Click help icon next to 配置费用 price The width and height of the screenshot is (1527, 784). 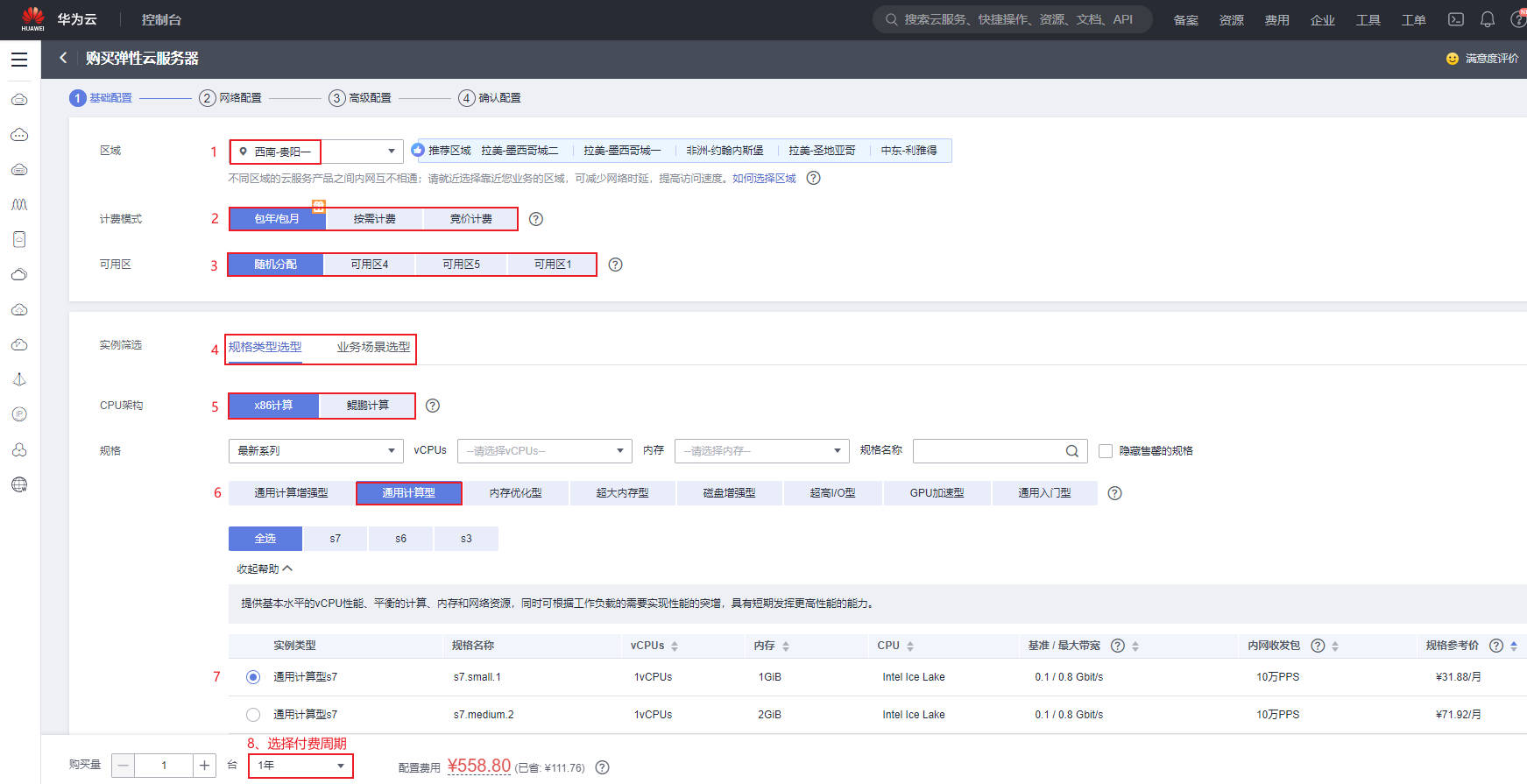602,767
